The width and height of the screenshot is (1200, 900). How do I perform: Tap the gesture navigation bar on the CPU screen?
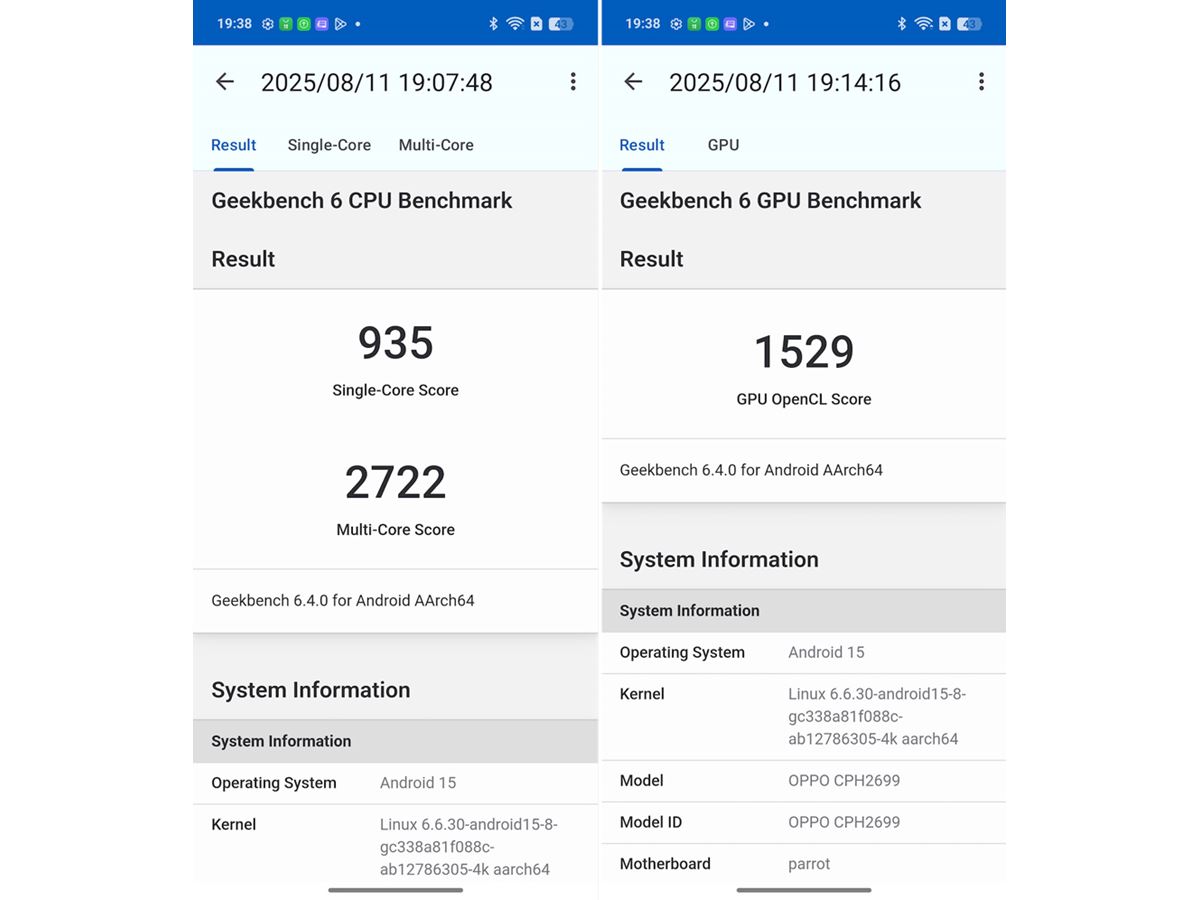coord(396,890)
